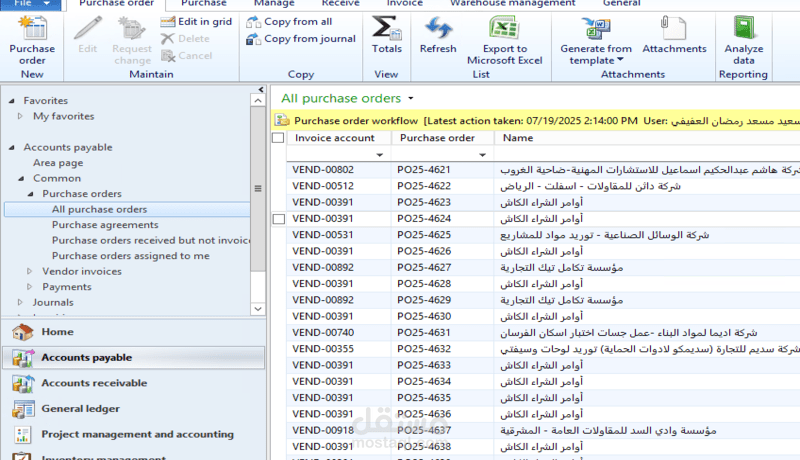This screenshot has width=800, height=460.
Task: Sort by Purchase order column header
Action: 443,138
